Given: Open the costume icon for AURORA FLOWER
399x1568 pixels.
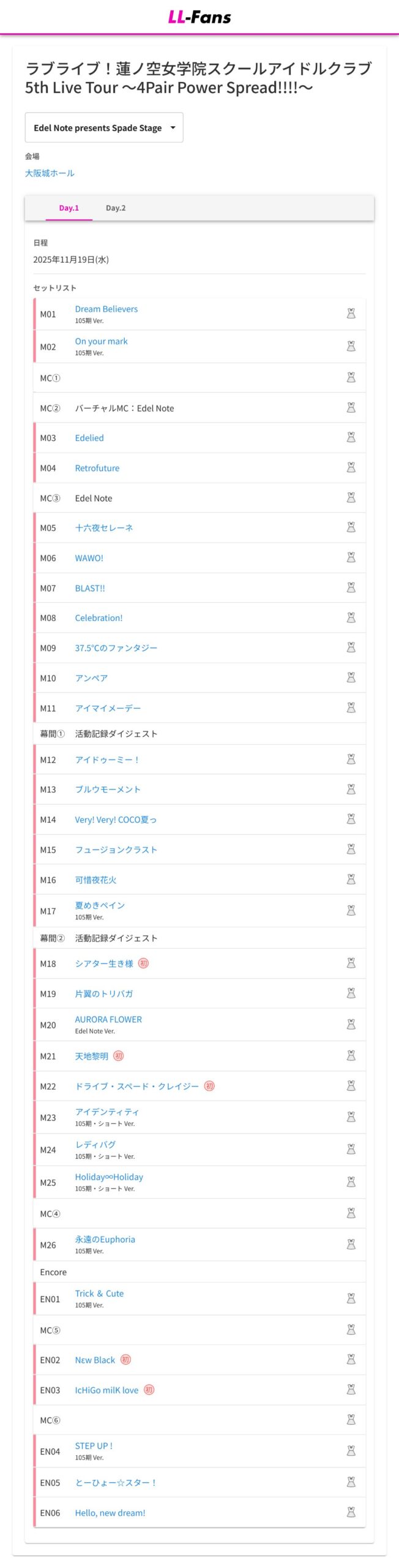Looking at the screenshot, I should 351,1024.
